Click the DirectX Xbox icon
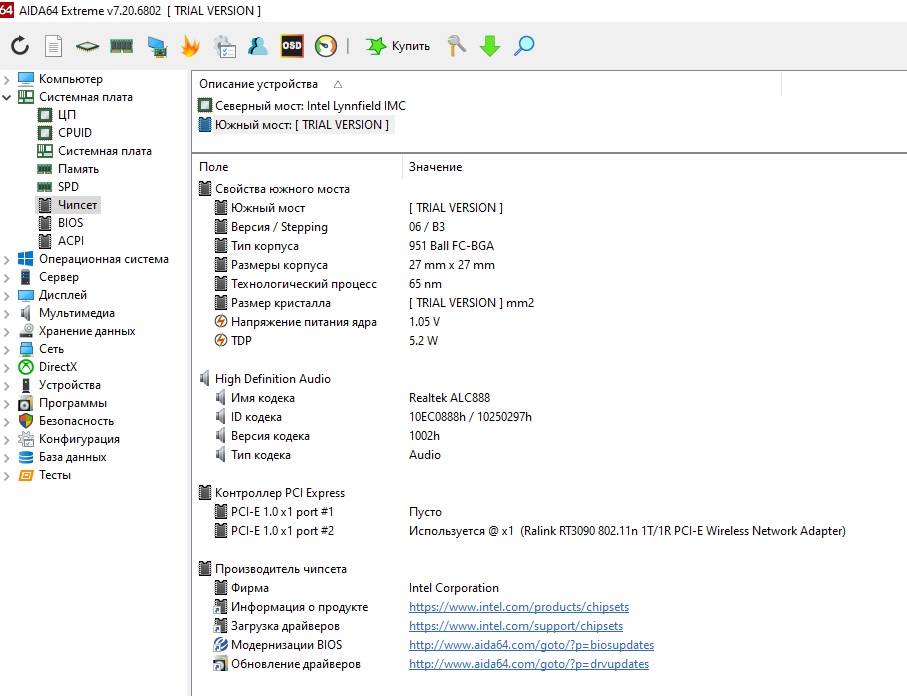907x697 pixels. (26, 367)
